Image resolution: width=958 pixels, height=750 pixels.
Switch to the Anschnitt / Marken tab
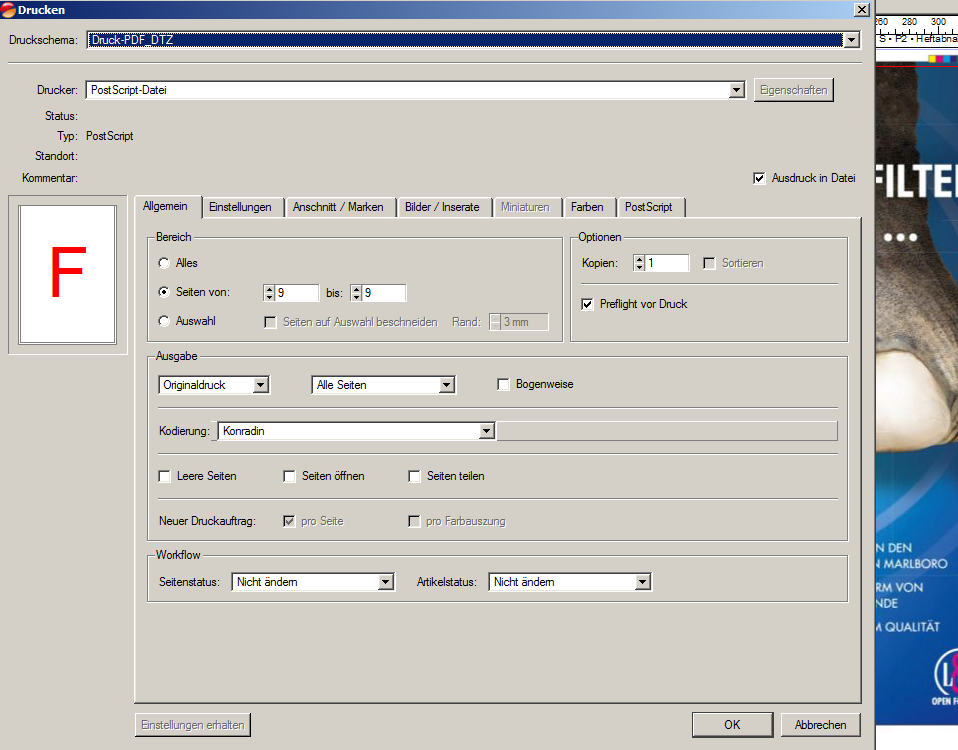338,207
